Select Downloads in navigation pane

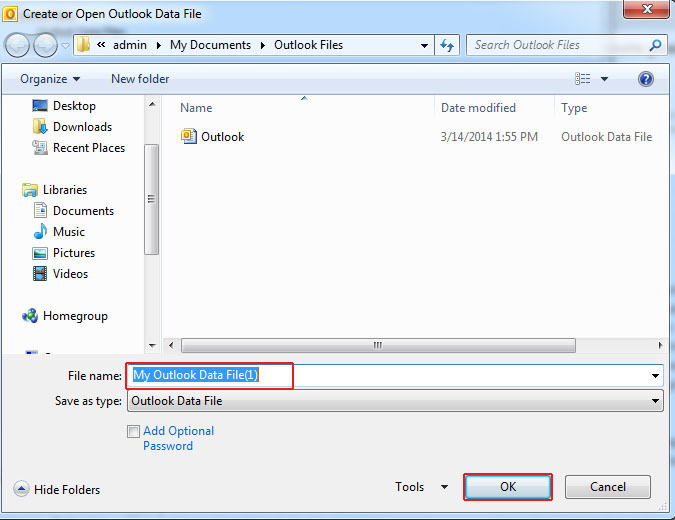(82, 127)
